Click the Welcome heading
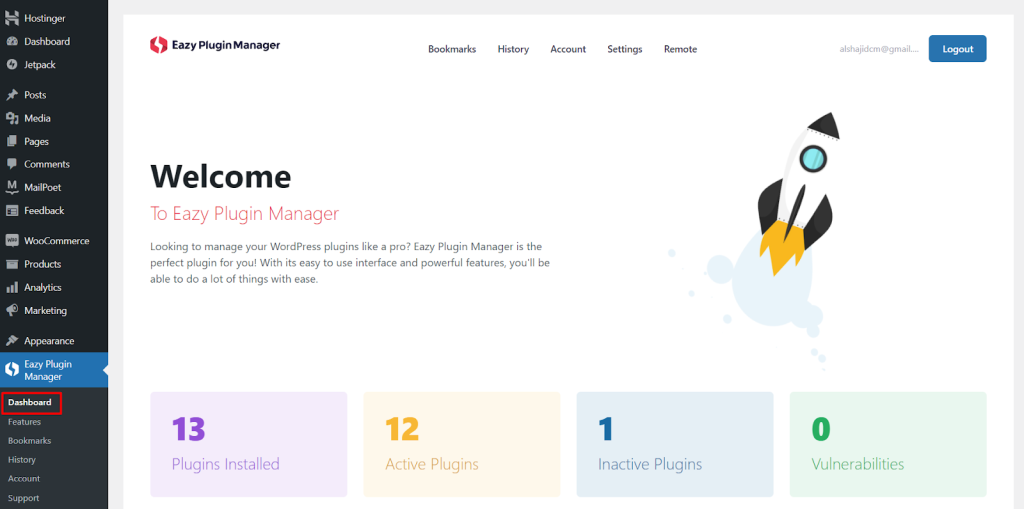 (221, 176)
